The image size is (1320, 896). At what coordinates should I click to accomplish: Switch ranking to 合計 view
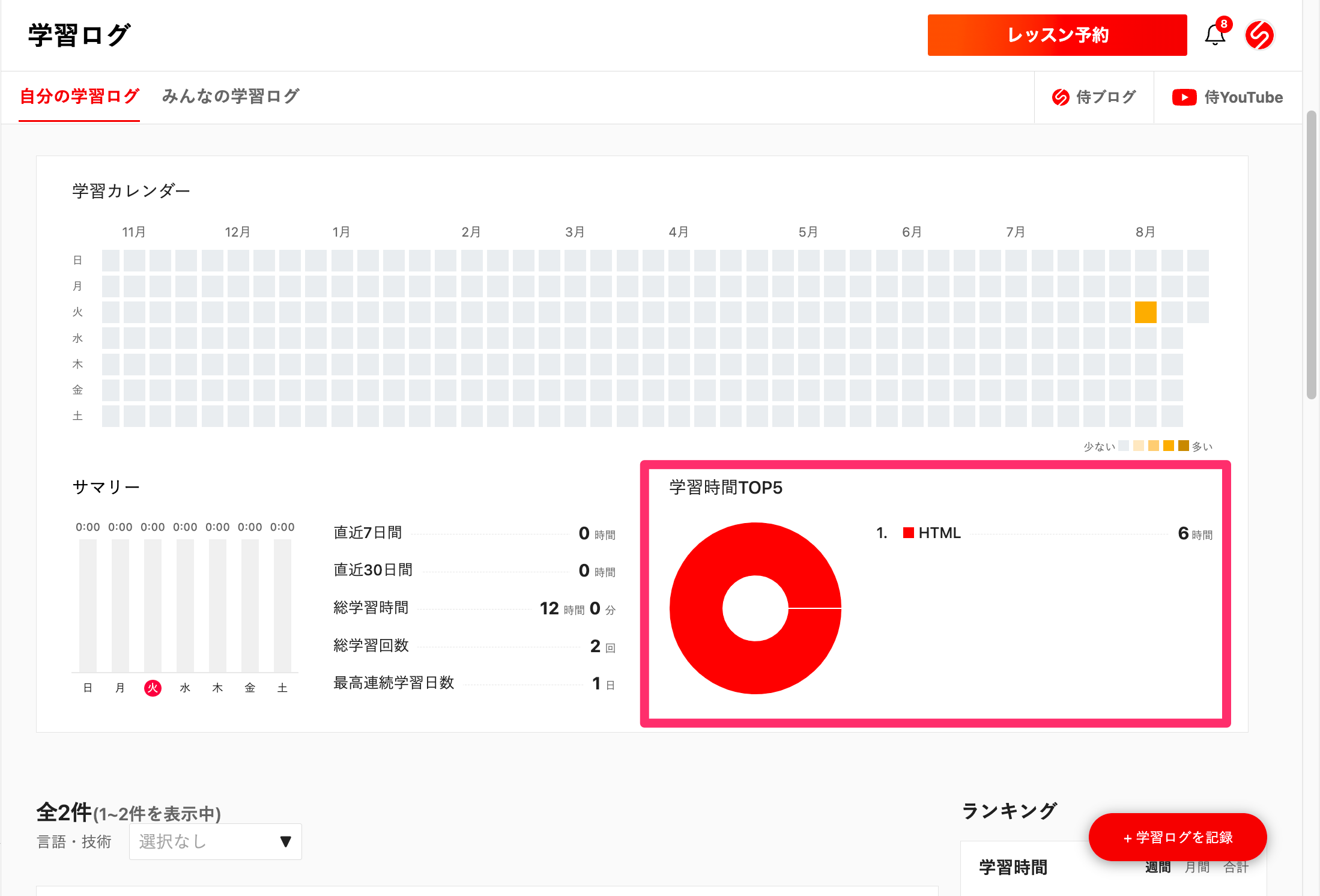point(1236,868)
